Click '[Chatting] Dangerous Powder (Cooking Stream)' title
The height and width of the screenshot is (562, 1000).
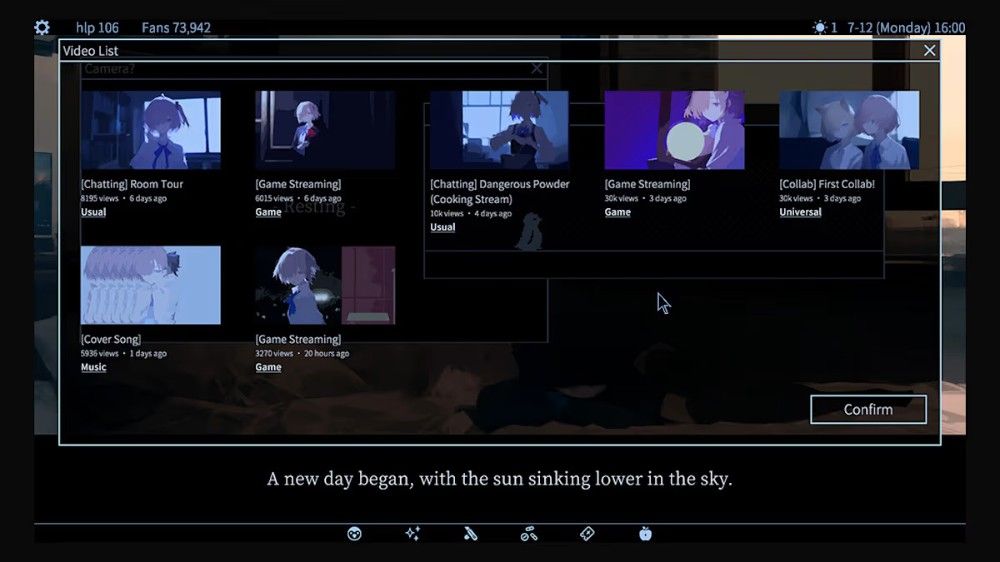coord(499,191)
